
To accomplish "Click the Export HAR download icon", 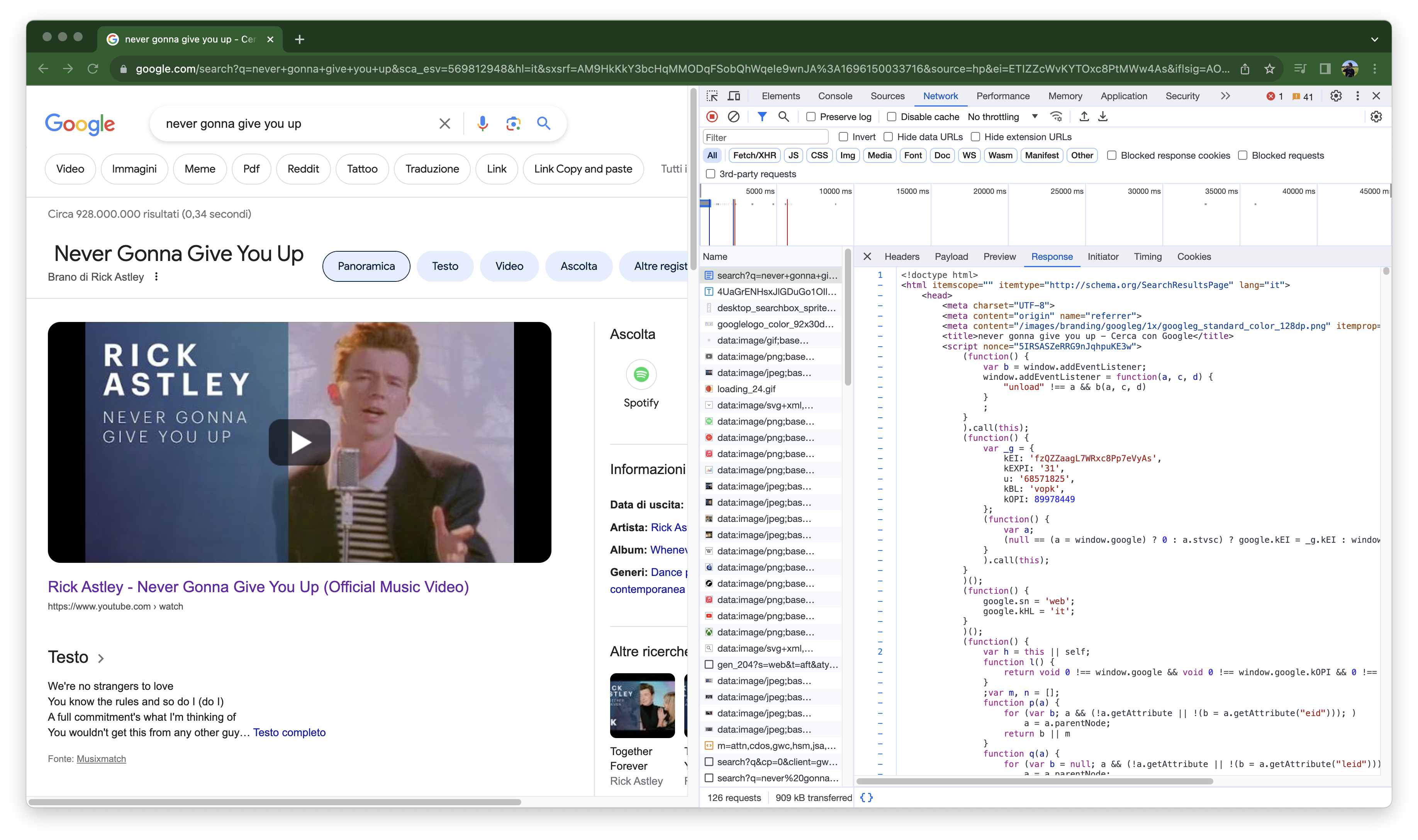I will pyautogui.click(x=1103, y=117).
